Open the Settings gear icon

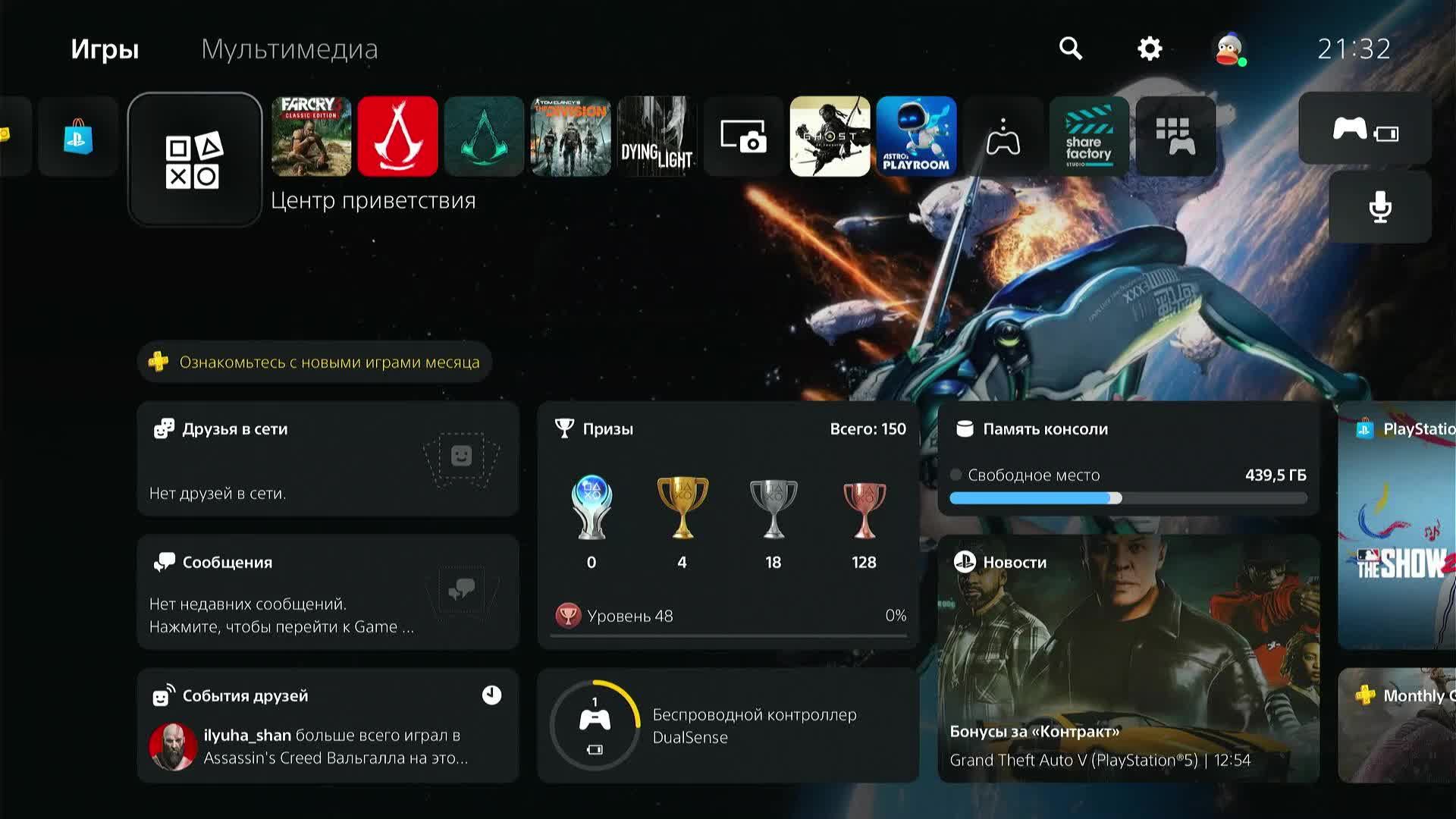pyautogui.click(x=1150, y=49)
